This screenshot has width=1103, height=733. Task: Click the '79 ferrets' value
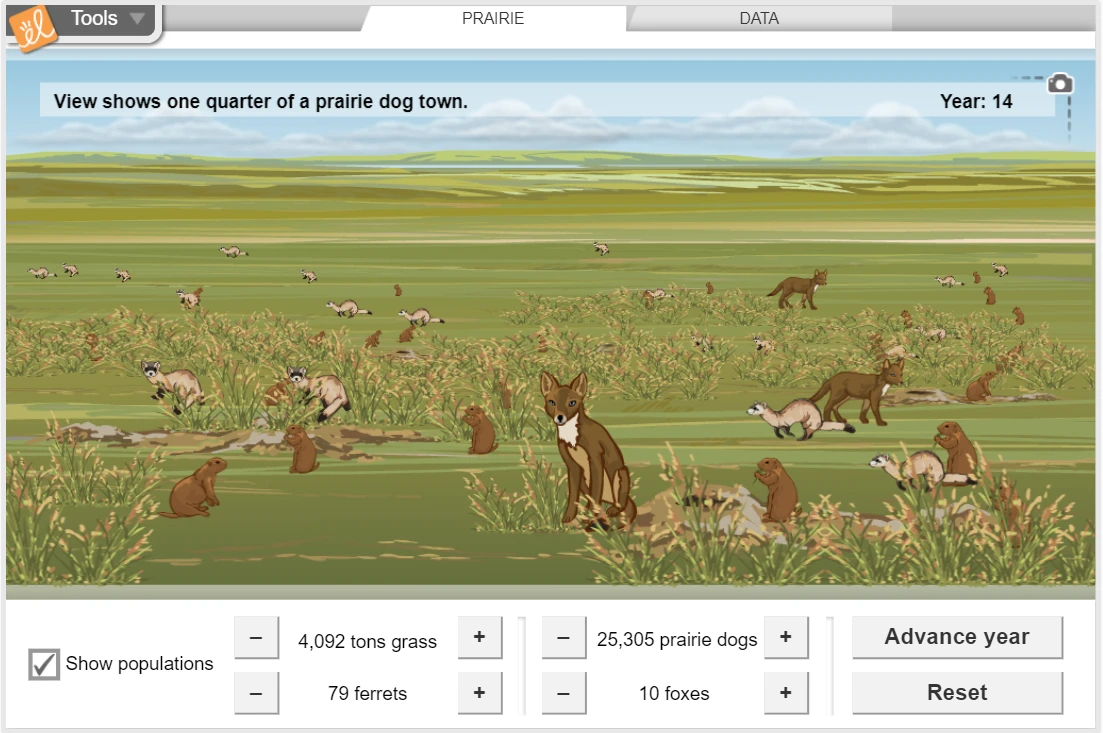(367, 694)
